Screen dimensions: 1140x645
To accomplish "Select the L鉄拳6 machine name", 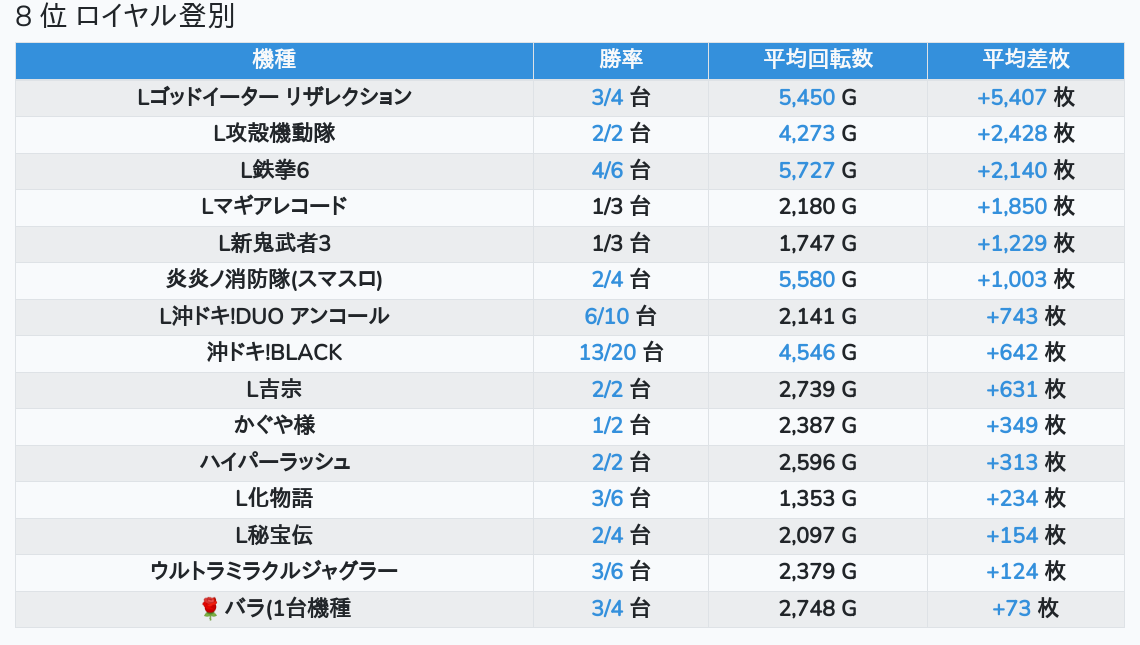I will point(274,171).
